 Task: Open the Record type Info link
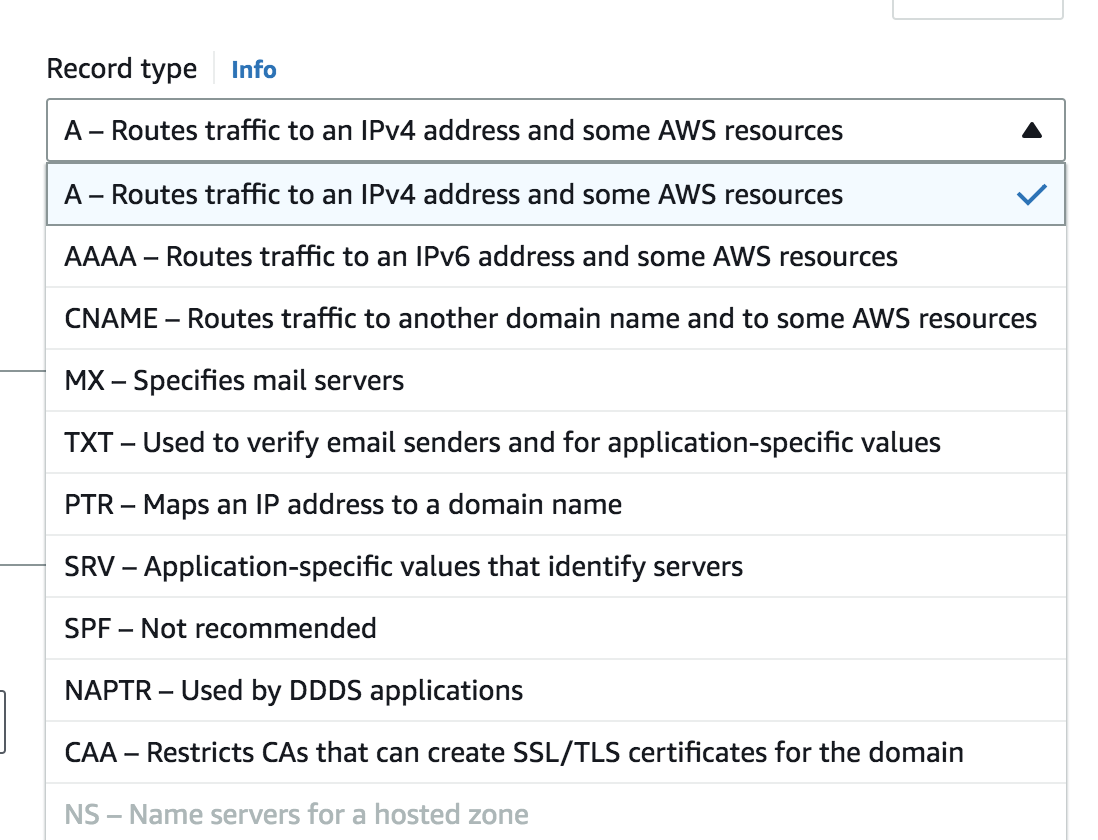253,69
